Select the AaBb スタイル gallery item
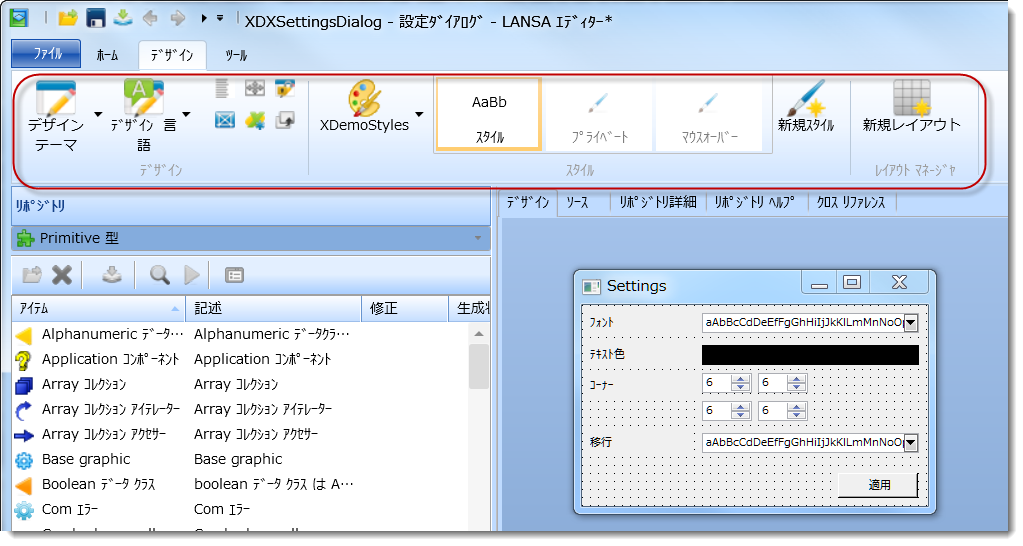The image size is (1023, 546). 489,114
